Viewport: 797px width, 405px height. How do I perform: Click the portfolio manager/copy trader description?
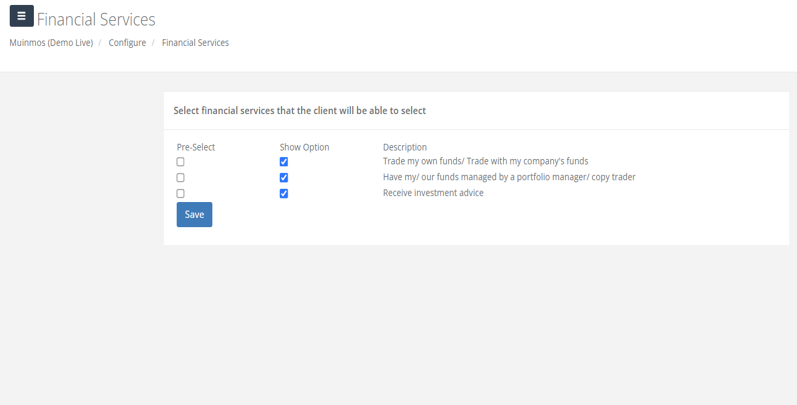click(x=509, y=177)
